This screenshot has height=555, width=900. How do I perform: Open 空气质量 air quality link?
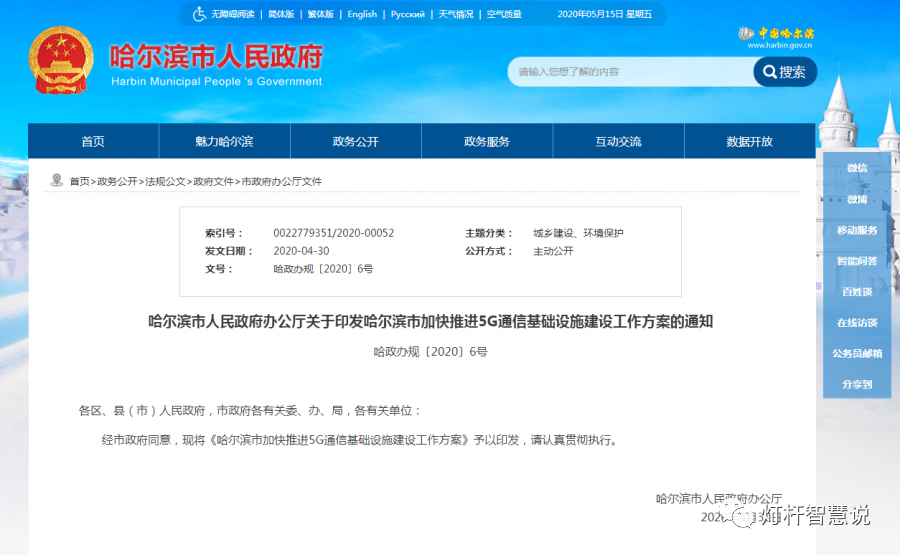(504, 14)
